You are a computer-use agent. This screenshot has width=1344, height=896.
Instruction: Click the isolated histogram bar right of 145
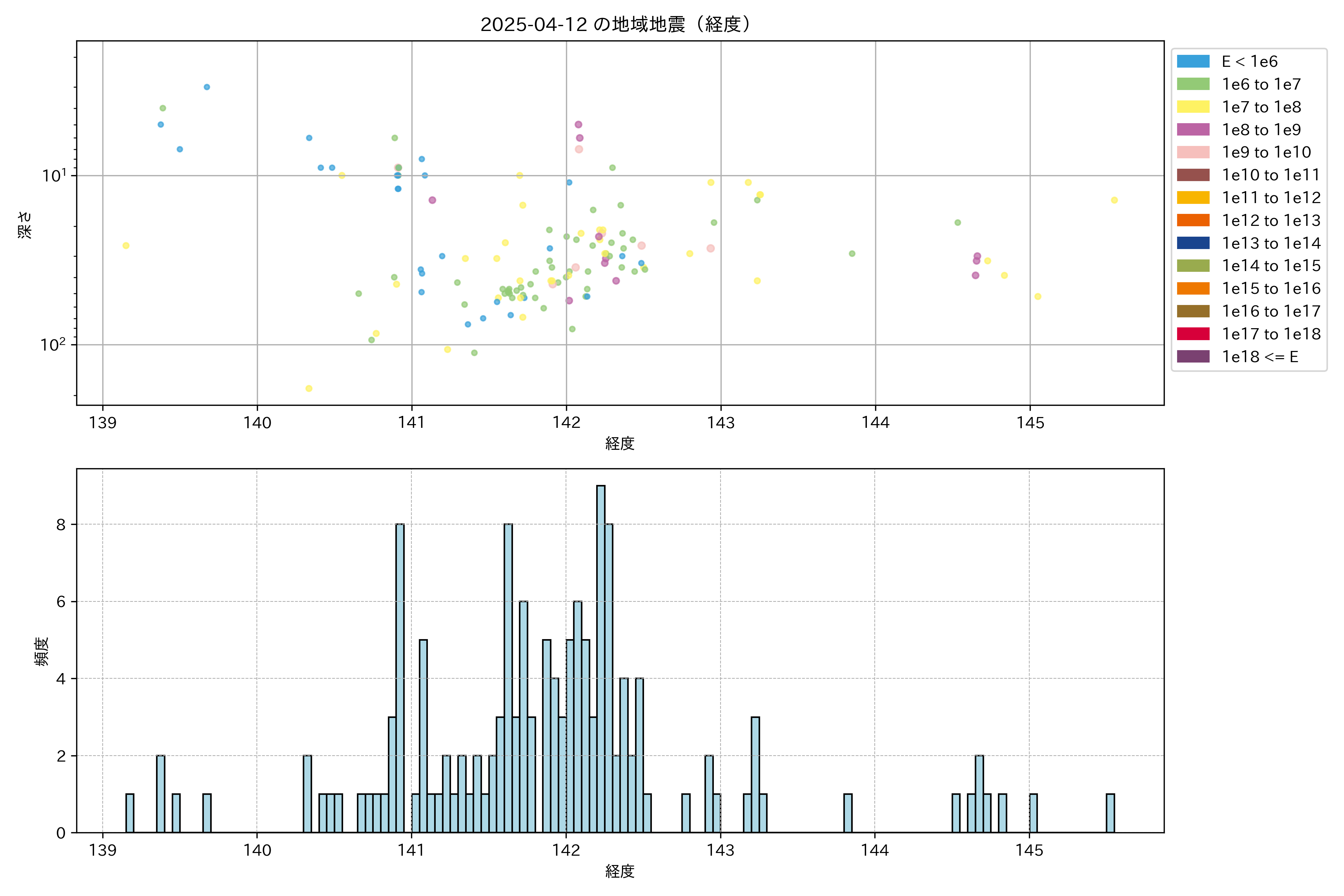(1110, 813)
